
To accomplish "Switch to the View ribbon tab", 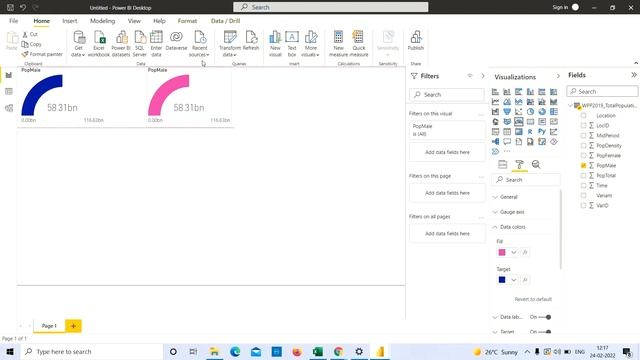I will (x=134, y=21).
